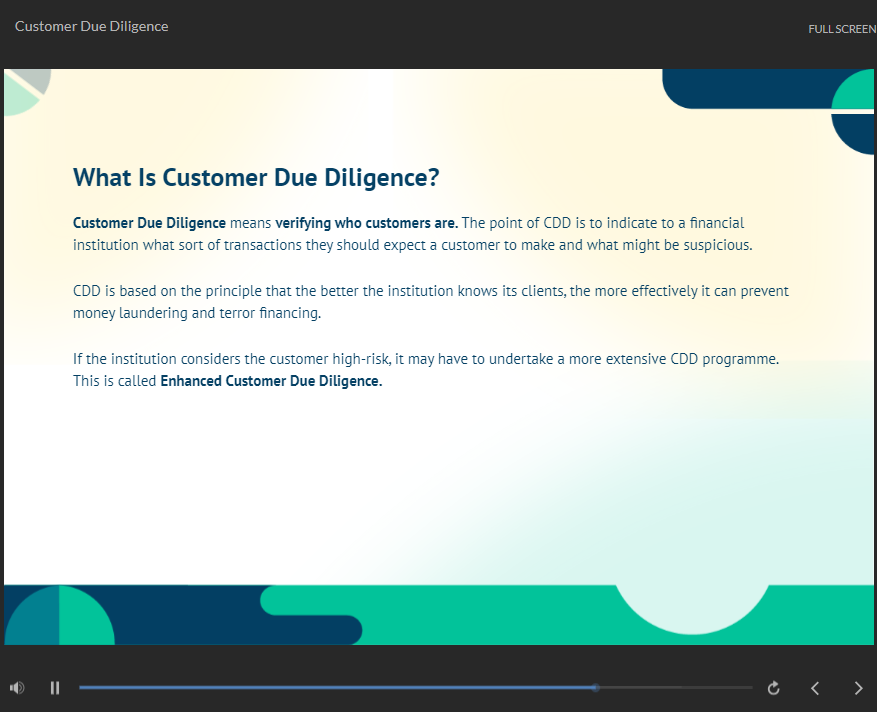Open FULL SCREEN mode

[842, 29]
